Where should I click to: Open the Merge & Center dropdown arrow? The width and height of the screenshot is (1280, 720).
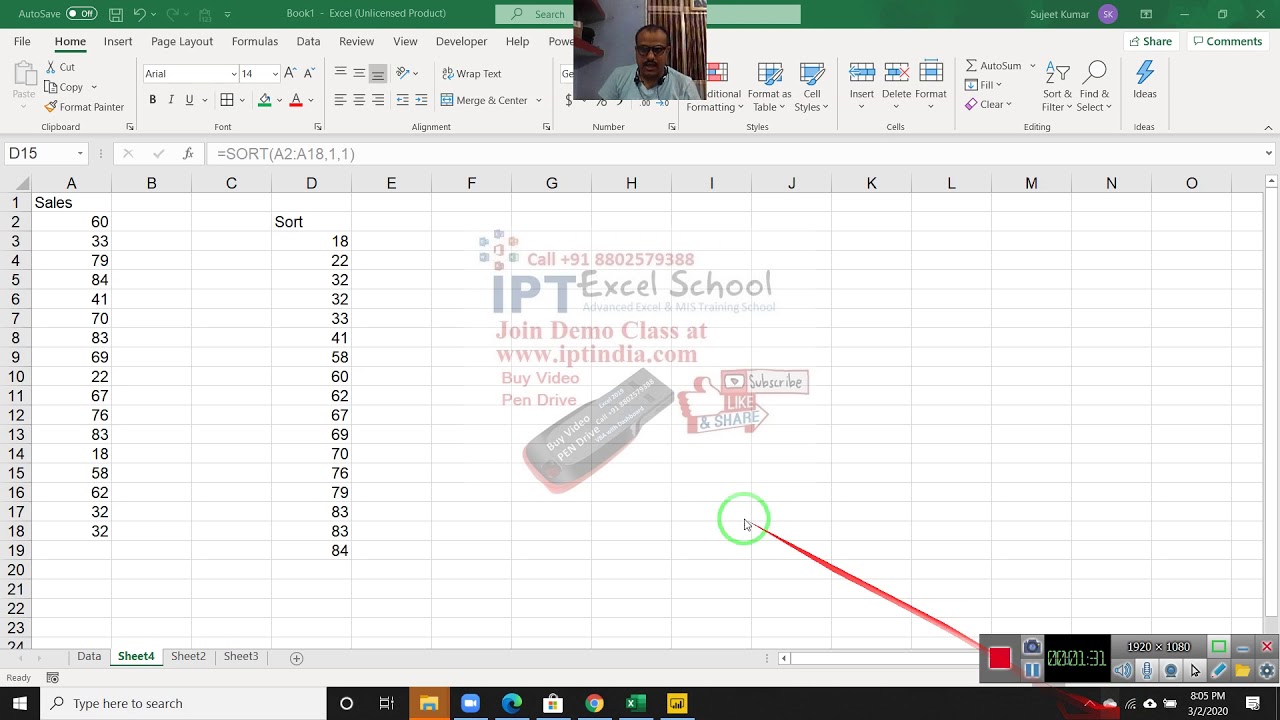coord(538,100)
